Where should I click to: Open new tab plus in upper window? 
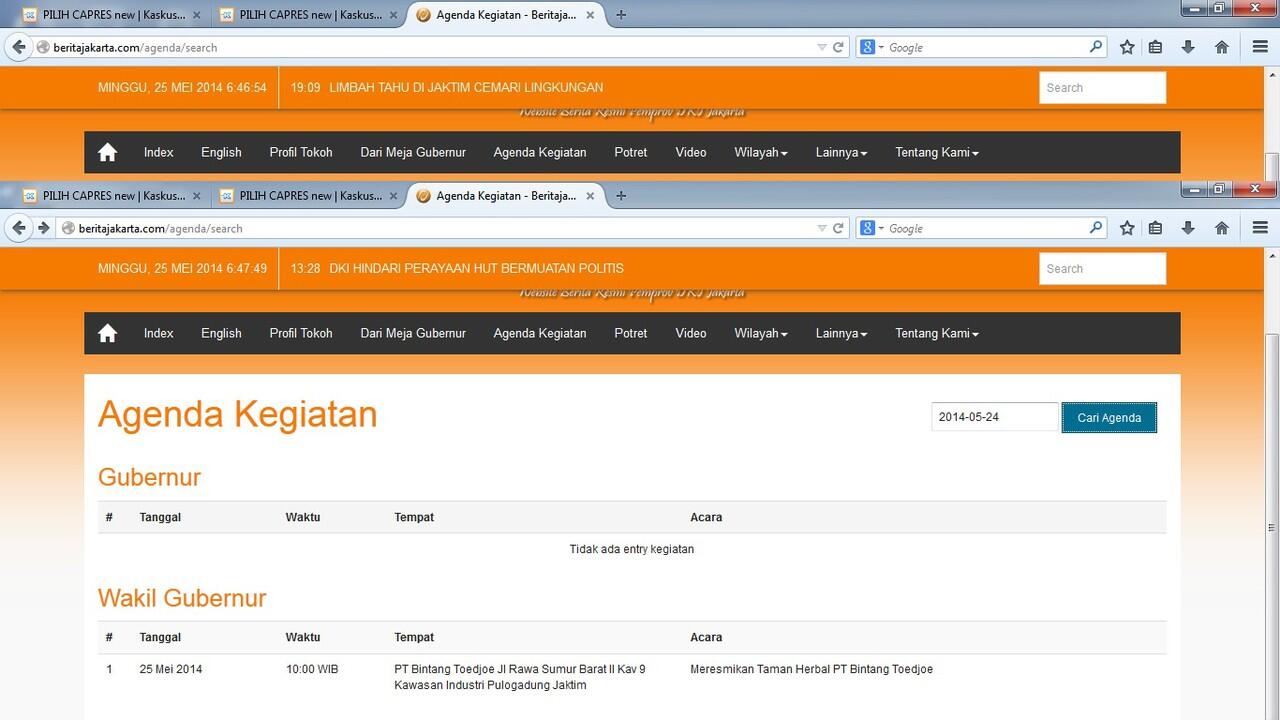(x=621, y=15)
